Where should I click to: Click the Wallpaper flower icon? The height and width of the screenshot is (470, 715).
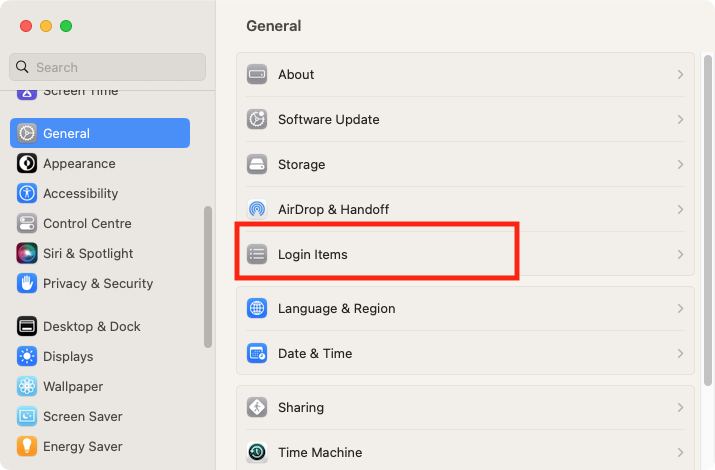pos(27,387)
